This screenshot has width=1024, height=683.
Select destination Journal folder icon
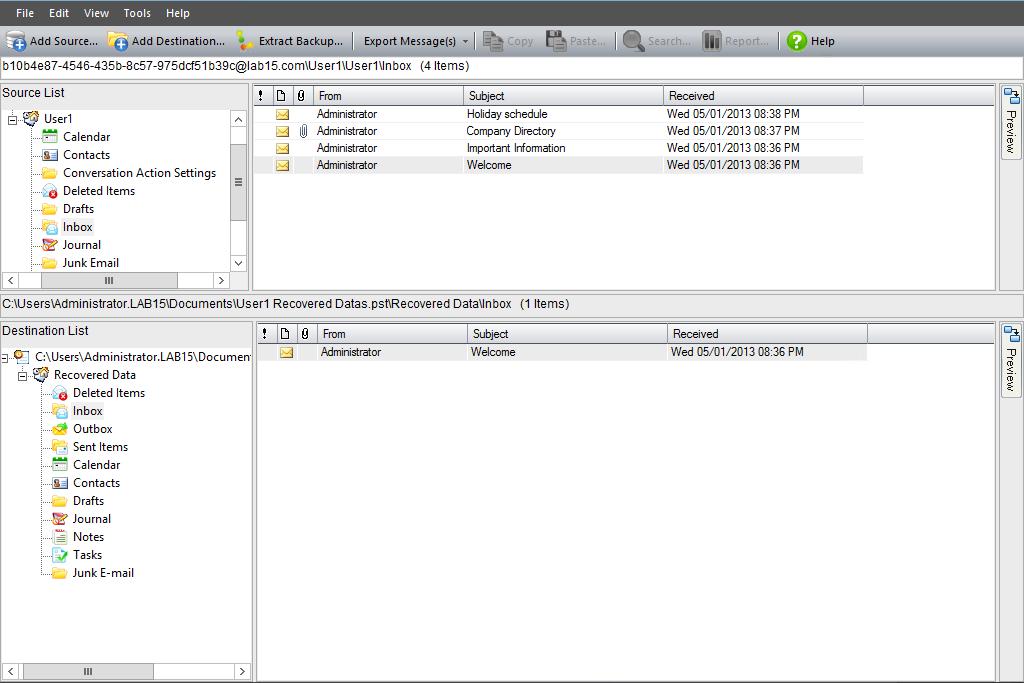[60, 518]
